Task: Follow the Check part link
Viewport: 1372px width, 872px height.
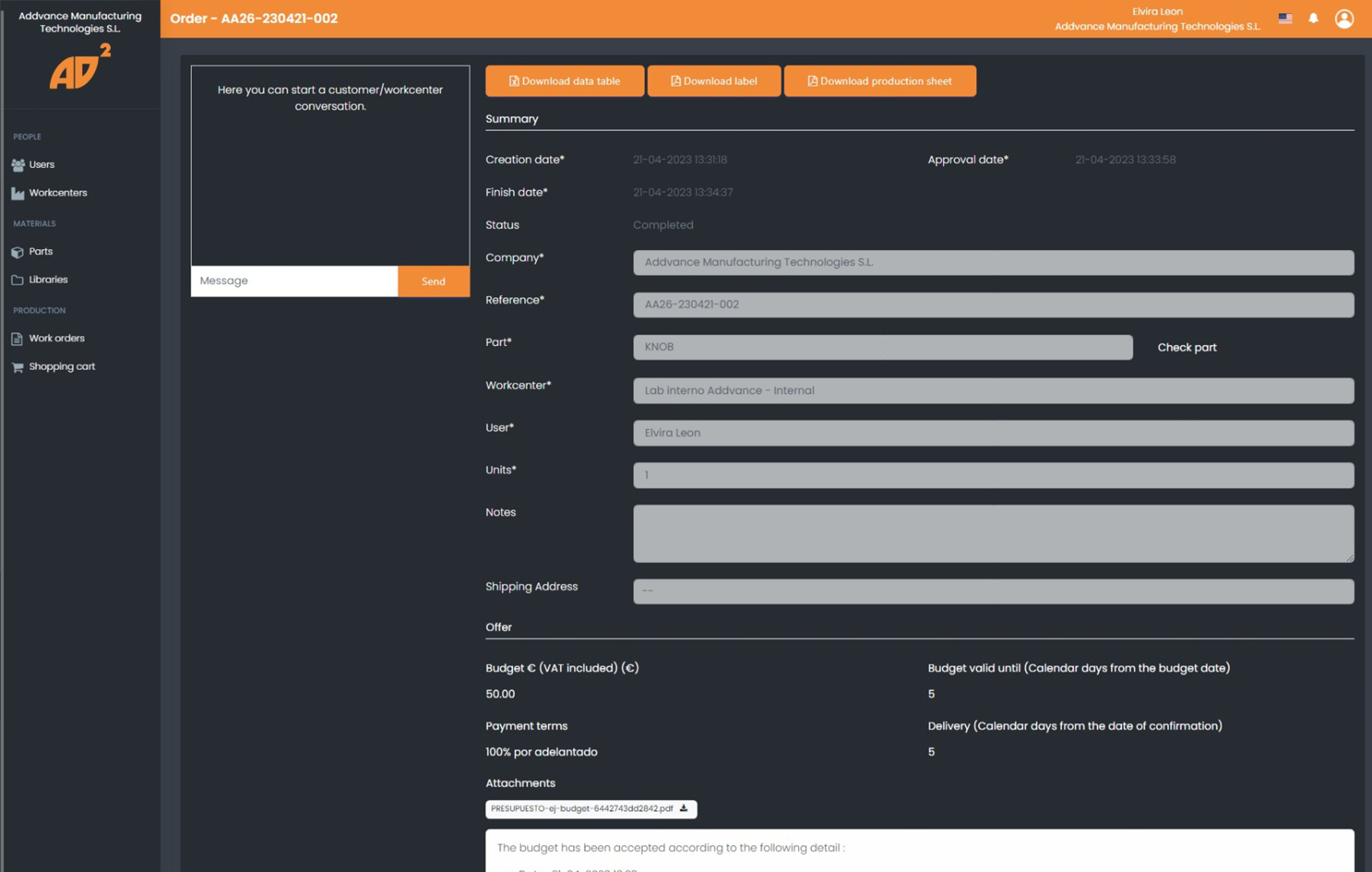Action: pyautogui.click(x=1186, y=347)
